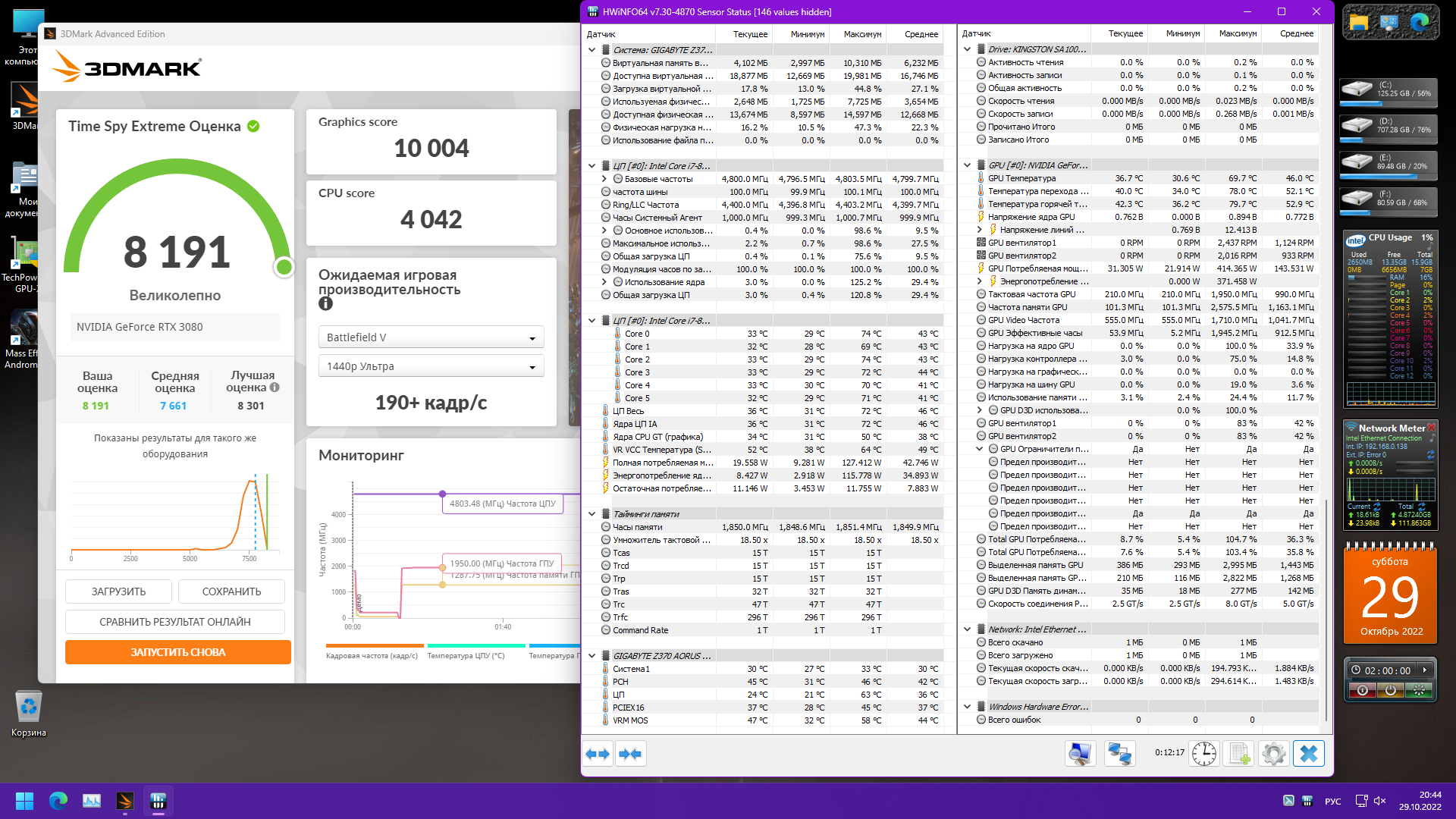Click the expand columns arrows icon in HWiNFO
Image resolution: width=1456 pixels, height=819 pixels.
click(x=598, y=754)
